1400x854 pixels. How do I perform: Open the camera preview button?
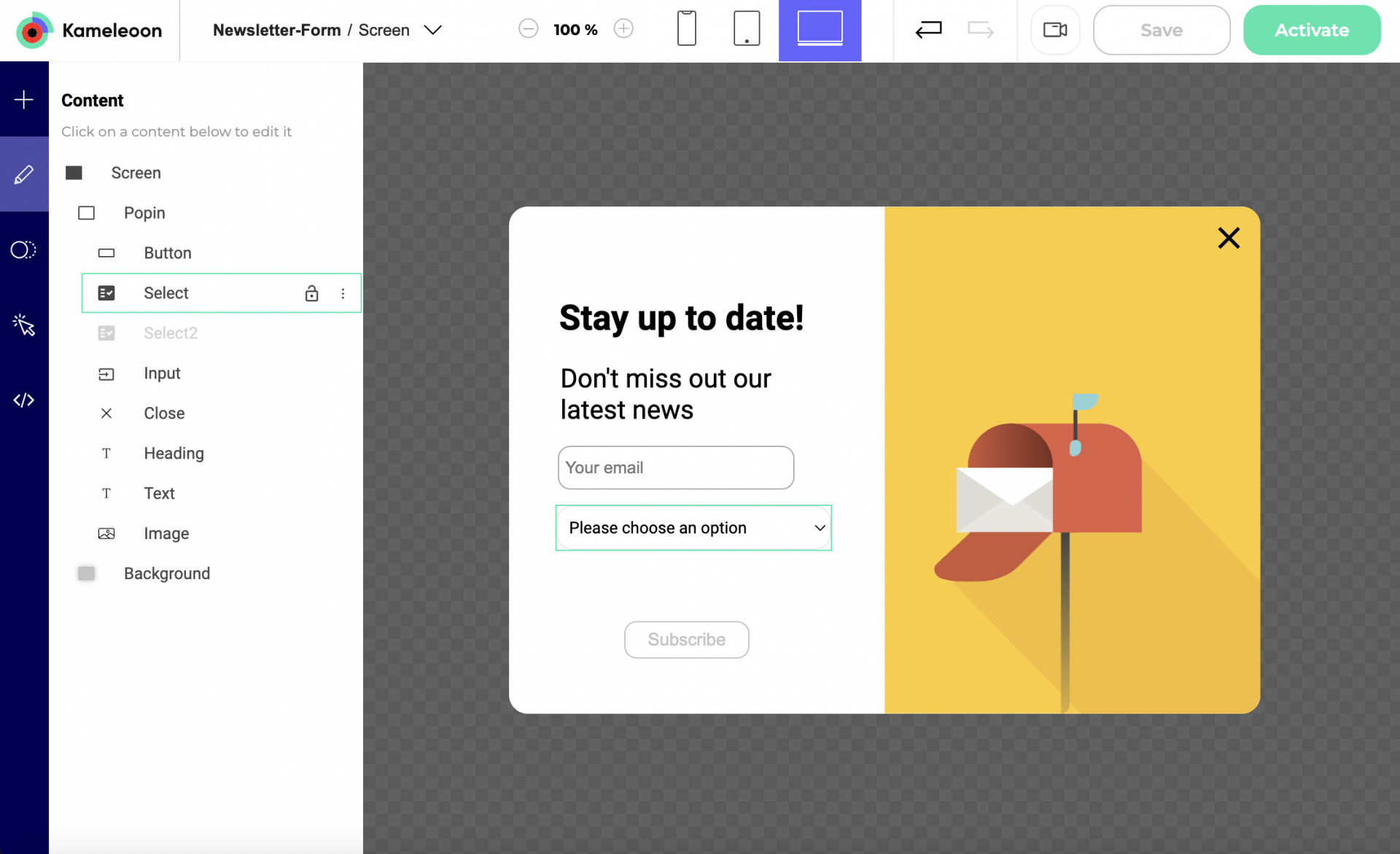[x=1055, y=30]
